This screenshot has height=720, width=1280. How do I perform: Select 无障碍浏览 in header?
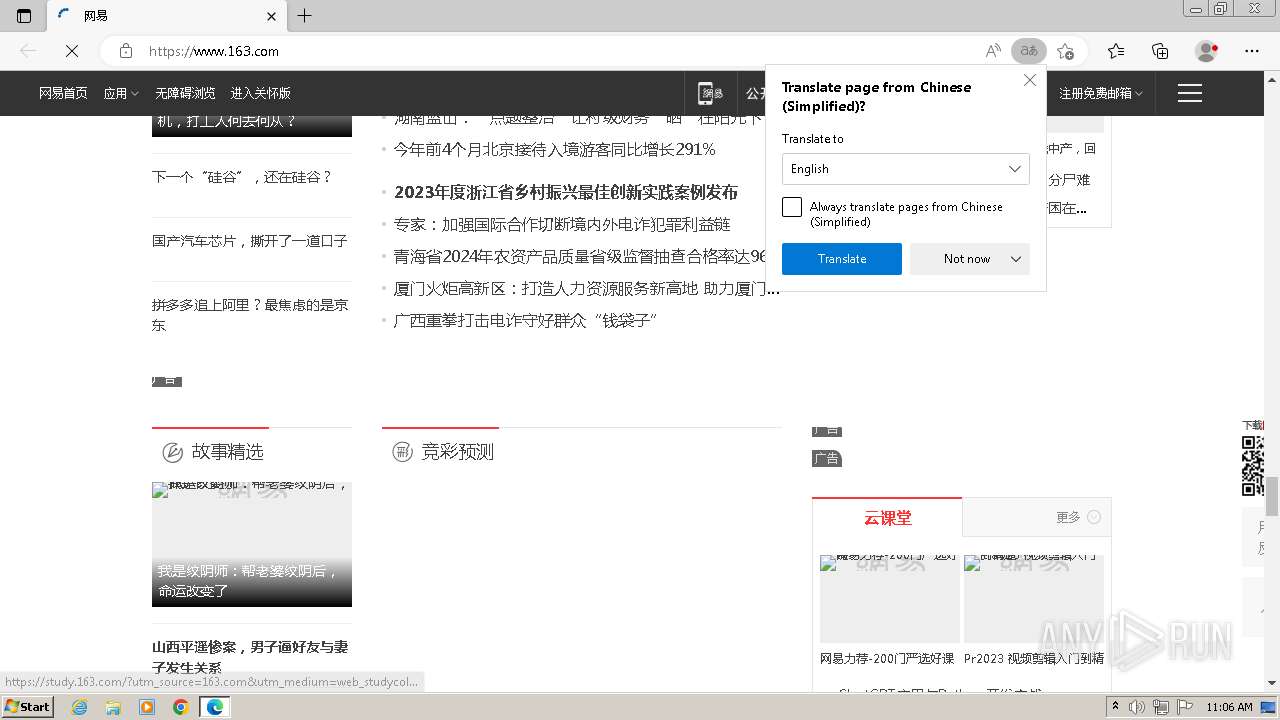click(x=185, y=93)
